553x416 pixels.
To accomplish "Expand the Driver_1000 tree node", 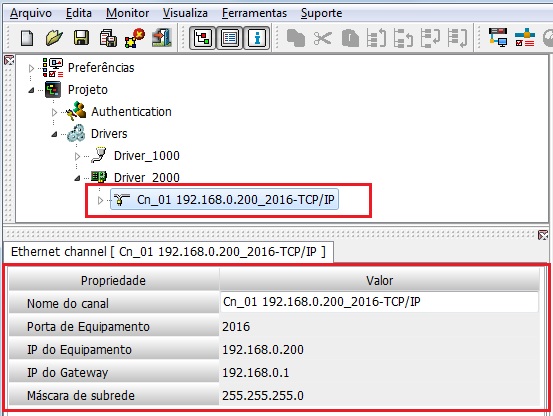I will coord(77,156).
